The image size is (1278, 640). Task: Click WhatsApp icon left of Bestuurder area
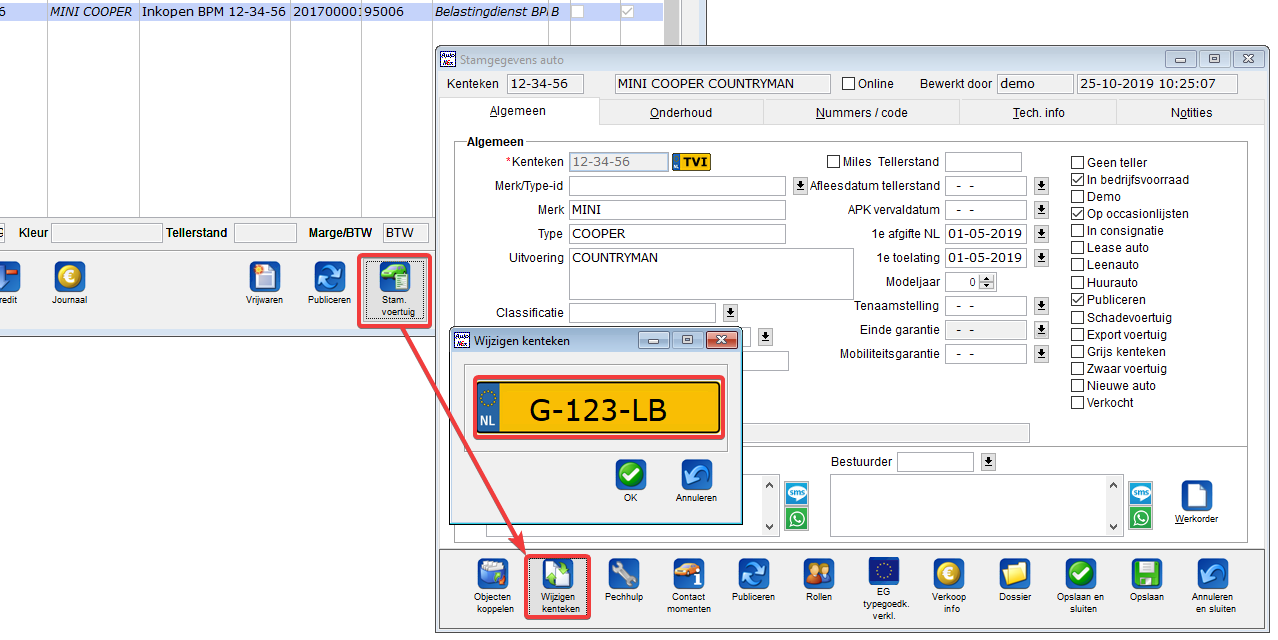797,518
